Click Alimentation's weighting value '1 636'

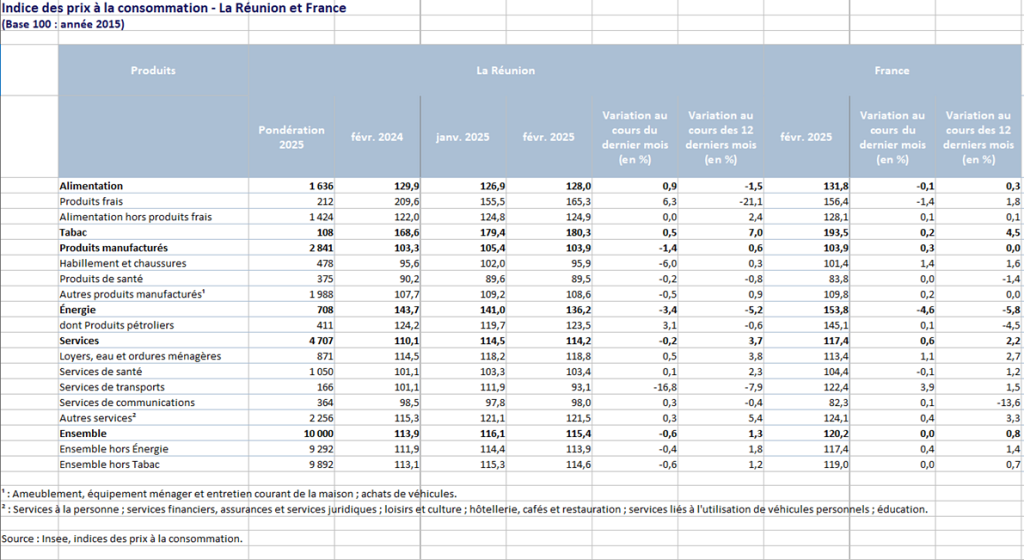pyautogui.click(x=321, y=186)
